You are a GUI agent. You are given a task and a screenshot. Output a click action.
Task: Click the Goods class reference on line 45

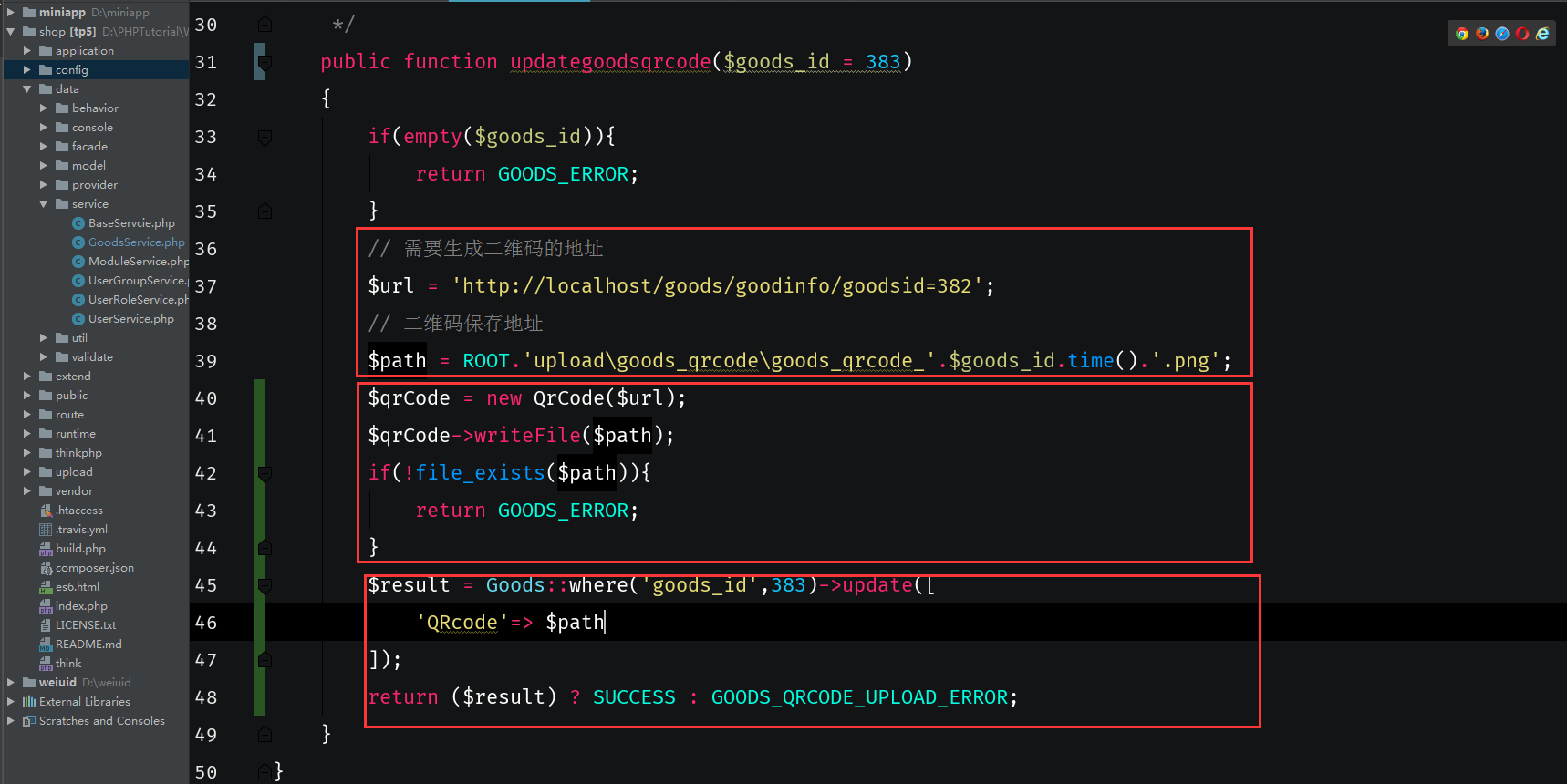point(515,585)
